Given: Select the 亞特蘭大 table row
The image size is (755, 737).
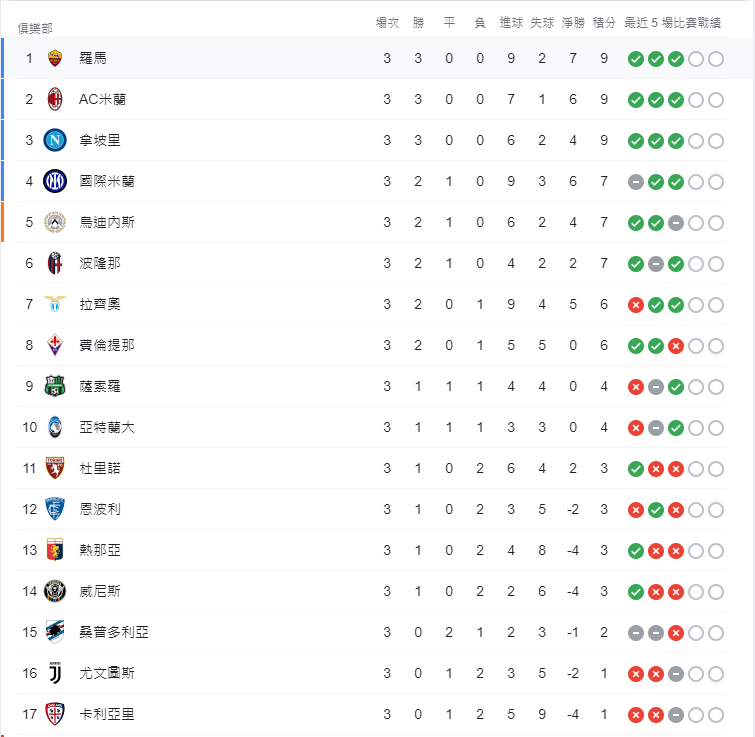Looking at the screenshot, I should click(371, 427).
